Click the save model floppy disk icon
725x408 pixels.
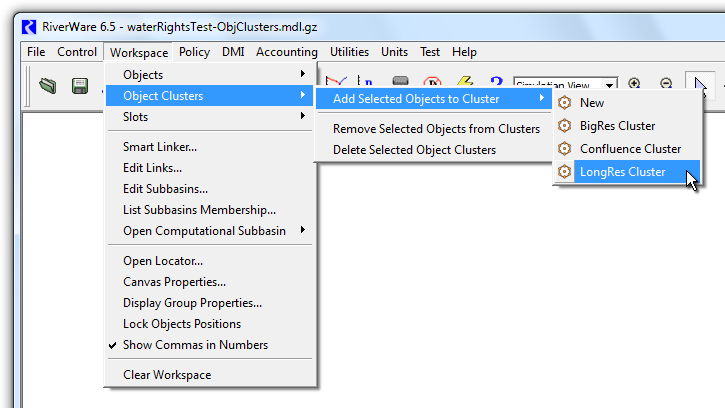[80, 86]
